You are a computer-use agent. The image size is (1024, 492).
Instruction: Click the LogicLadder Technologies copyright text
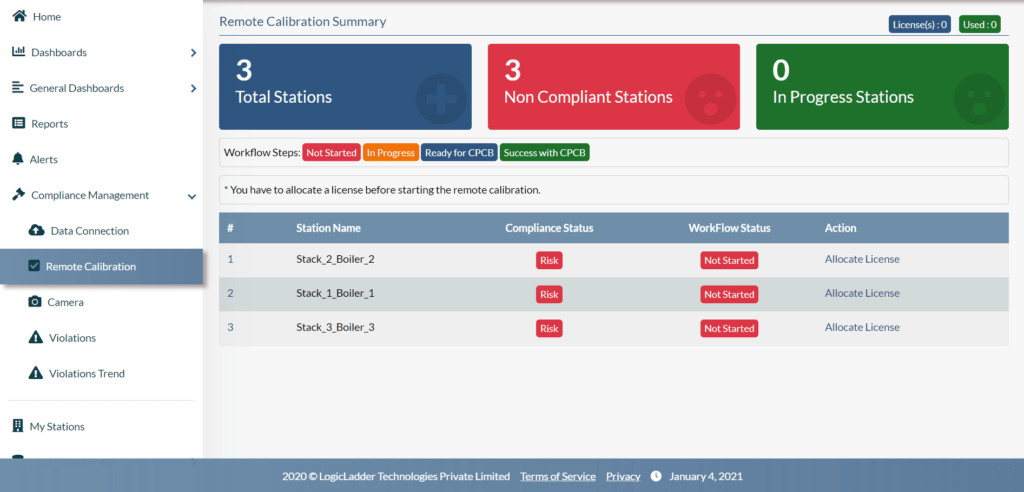coord(396,476)
